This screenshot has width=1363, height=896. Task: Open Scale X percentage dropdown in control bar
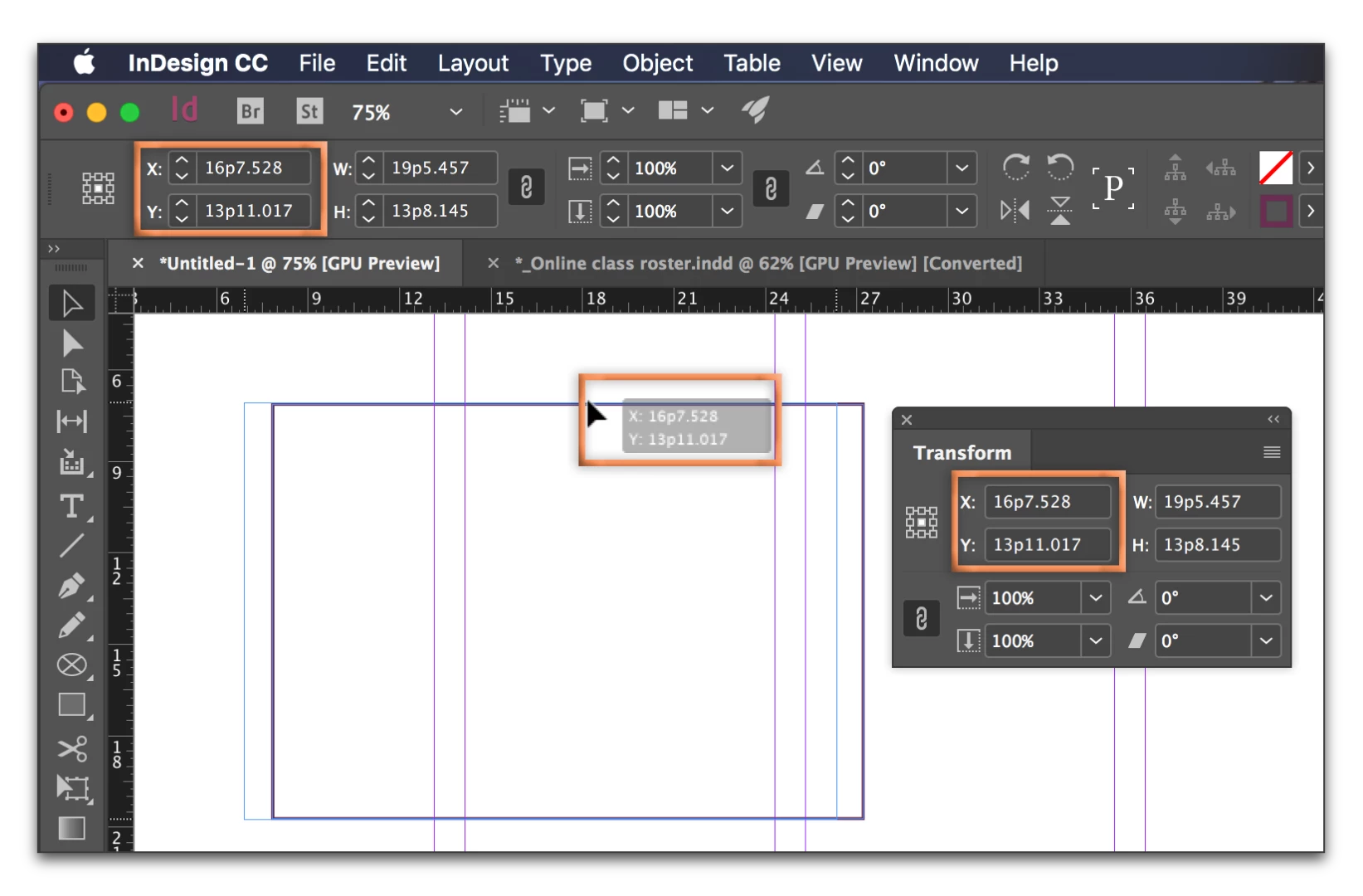tap(727, 168)
